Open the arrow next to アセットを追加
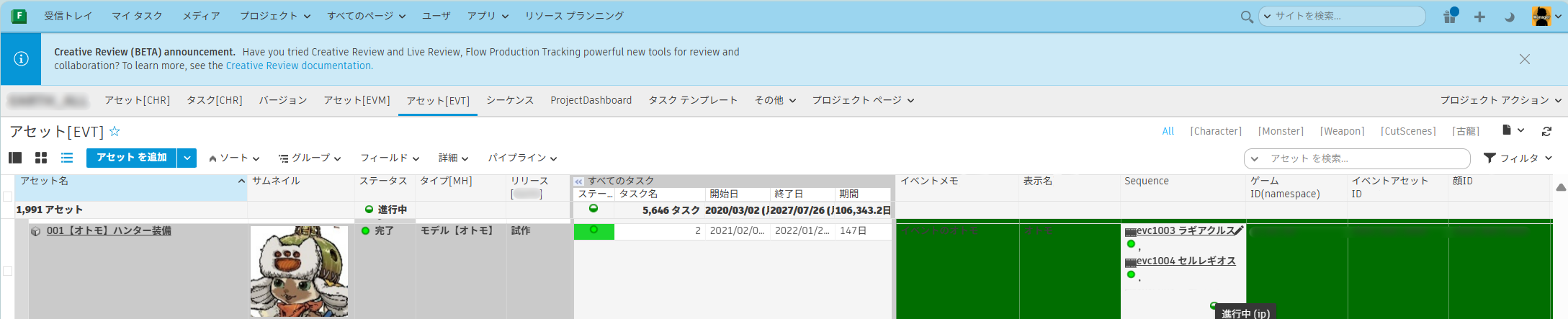 pos(187,158)
